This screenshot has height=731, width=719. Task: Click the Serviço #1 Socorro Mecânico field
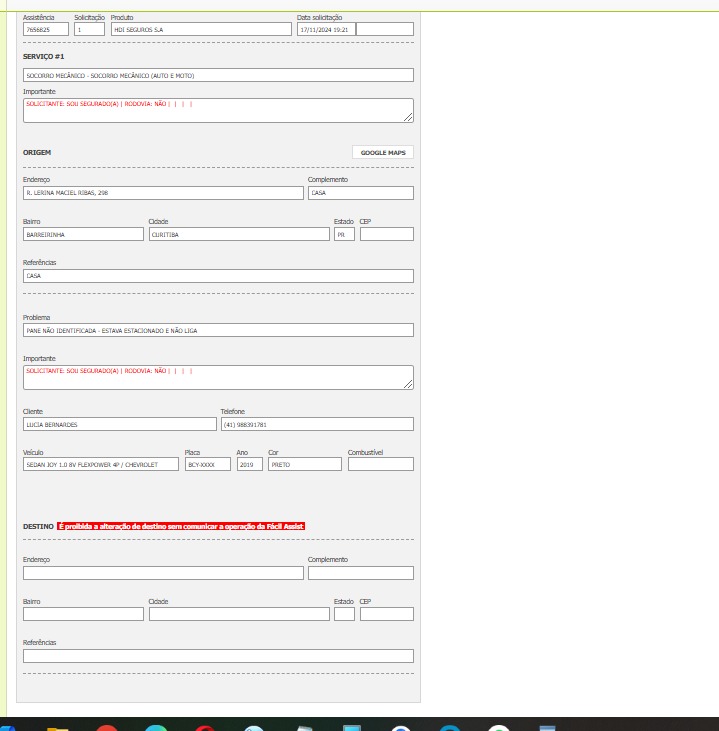[x=218, y=75]
